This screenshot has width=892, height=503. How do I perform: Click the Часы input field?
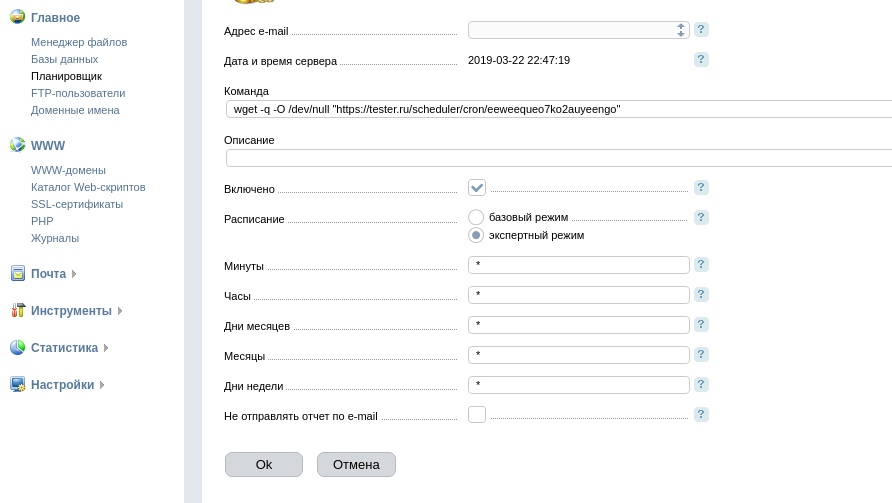click(578, 295)
